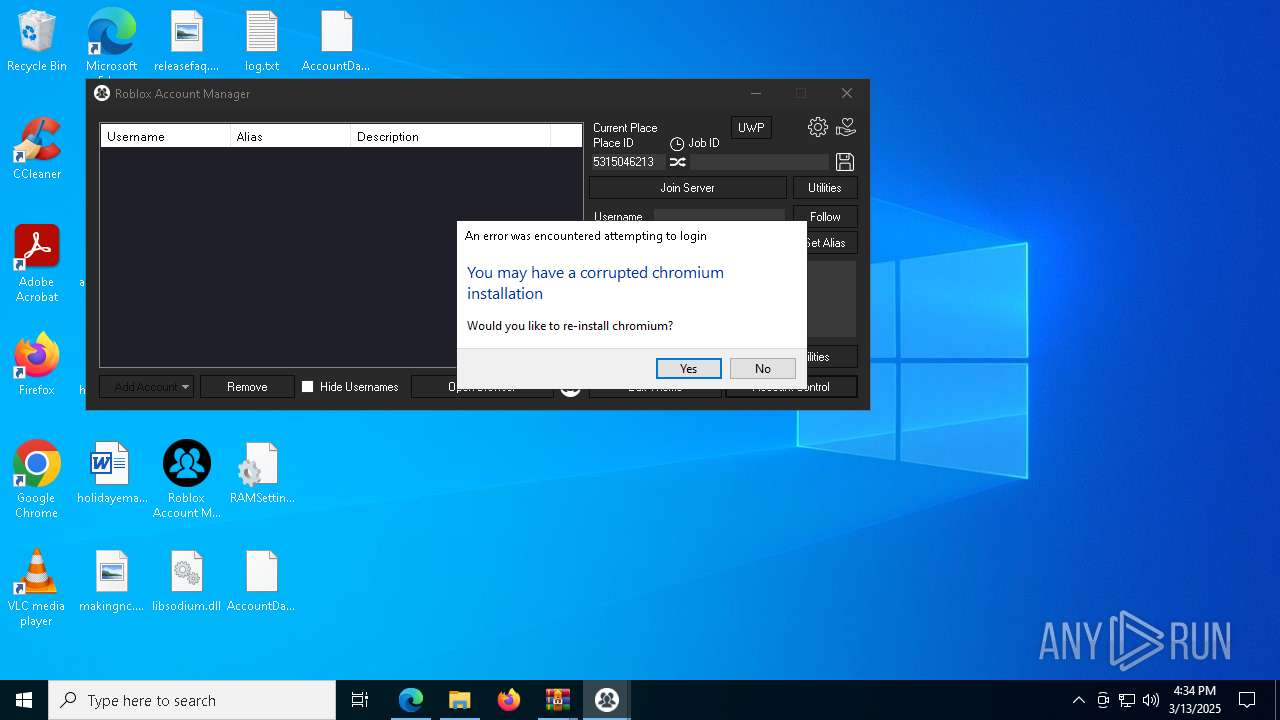Click the volume speaker tray icon
This screenshot has width=1280, height=720.
click(1151, 700)
